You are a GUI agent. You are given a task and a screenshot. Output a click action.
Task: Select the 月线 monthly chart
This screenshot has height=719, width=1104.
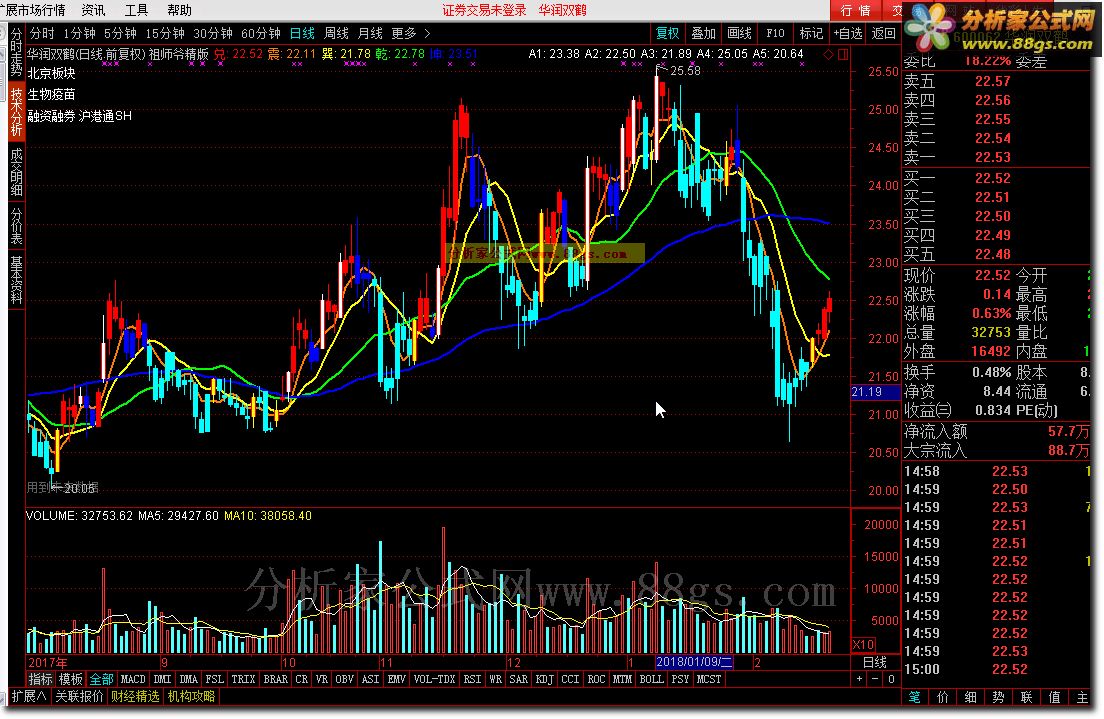370,33
